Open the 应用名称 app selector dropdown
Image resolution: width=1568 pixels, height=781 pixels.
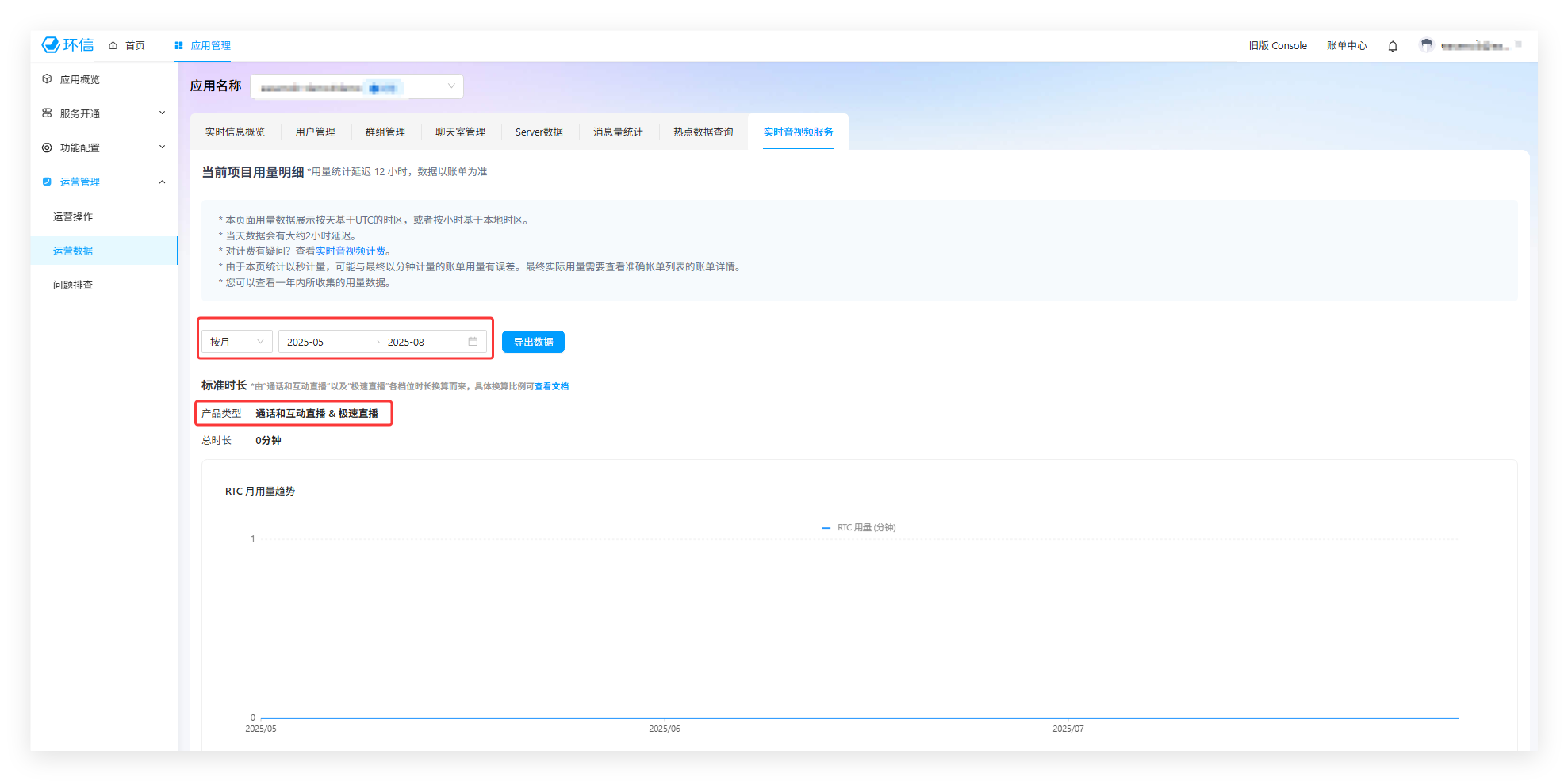pyautogui.click(x=357, y=86)
